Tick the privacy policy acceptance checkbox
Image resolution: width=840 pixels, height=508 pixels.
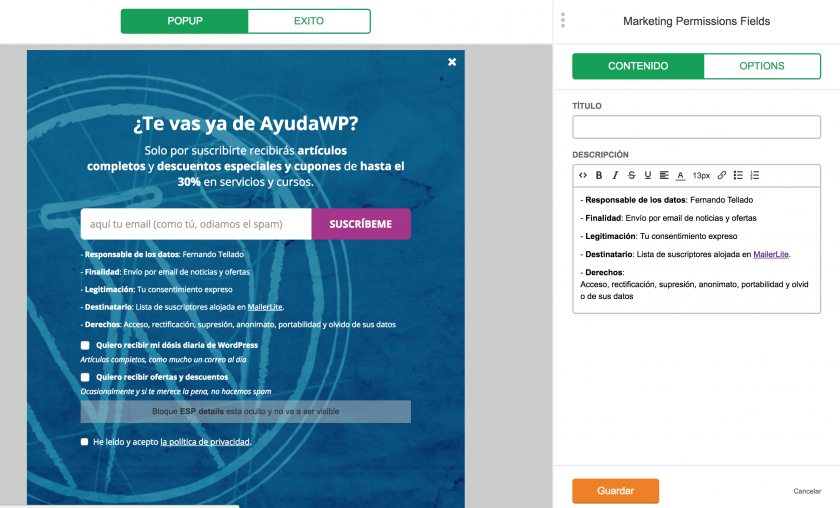[x=85, y=441]
